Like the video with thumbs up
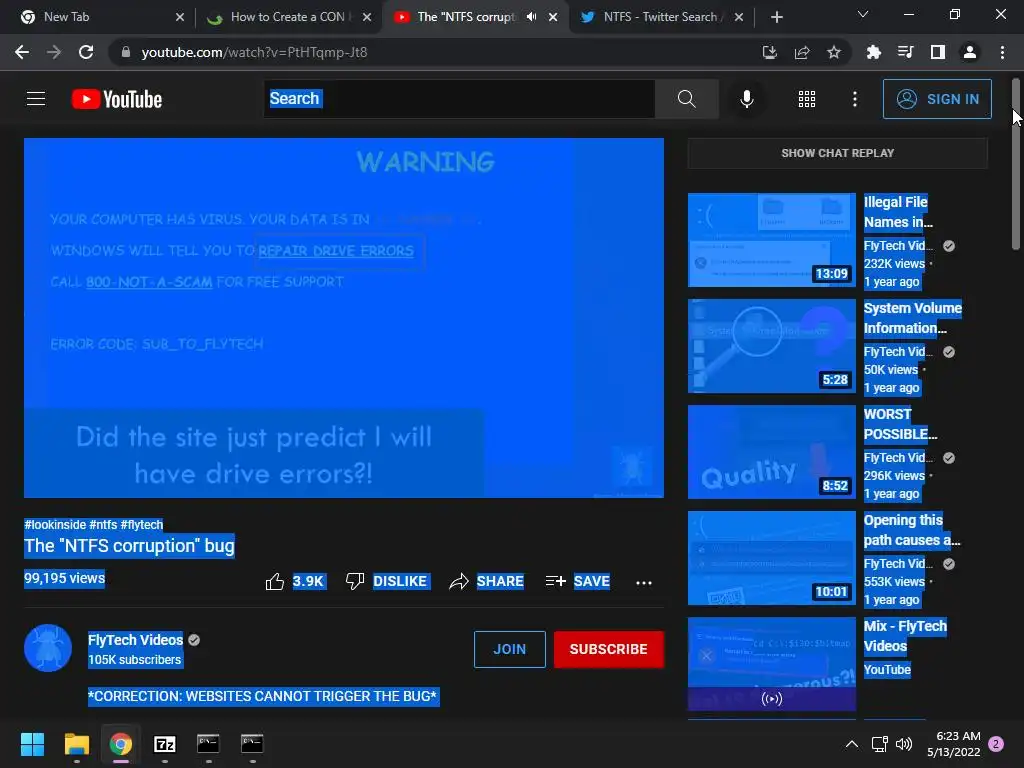Image resolution: width=1024 pixels, height=768 pixels. pyautogui.click(x=275, y=581)
